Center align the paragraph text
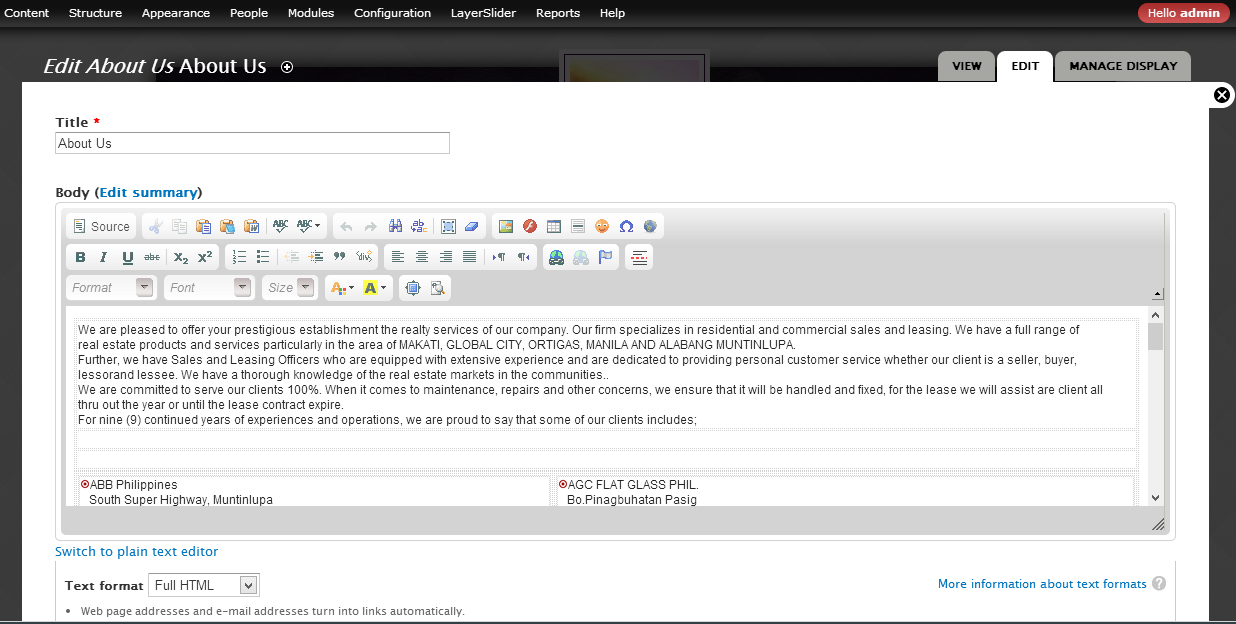 point(422,257)
